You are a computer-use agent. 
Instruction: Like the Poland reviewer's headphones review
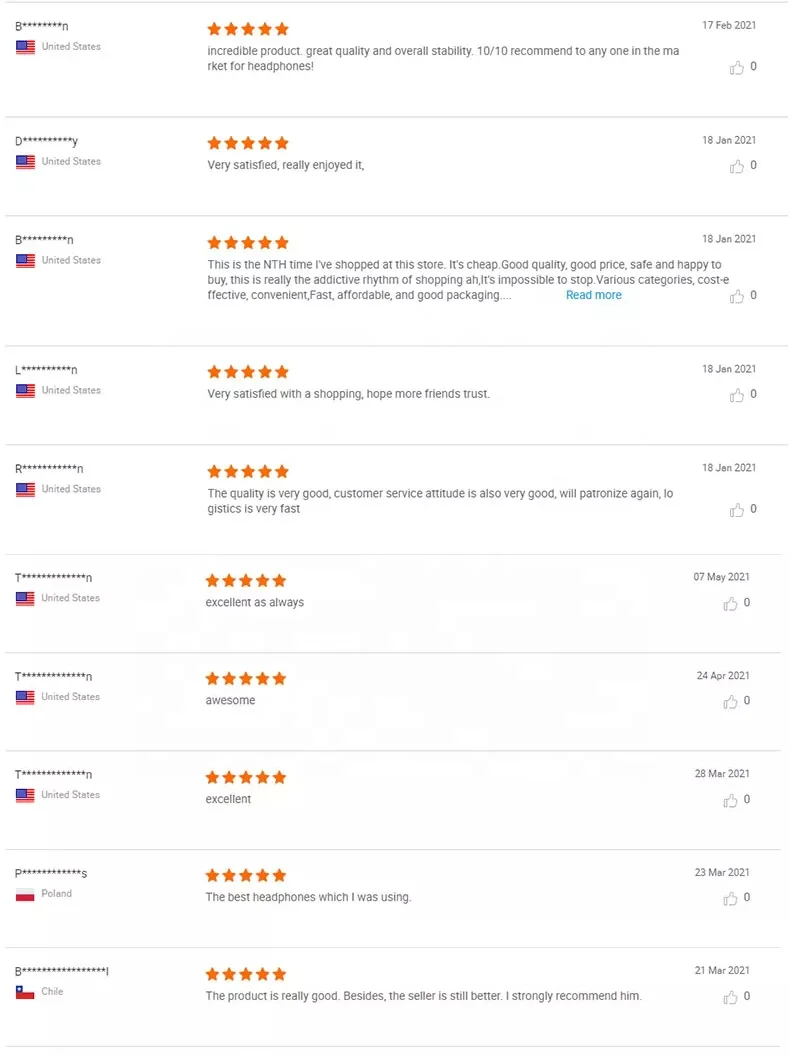pos(731,899)
